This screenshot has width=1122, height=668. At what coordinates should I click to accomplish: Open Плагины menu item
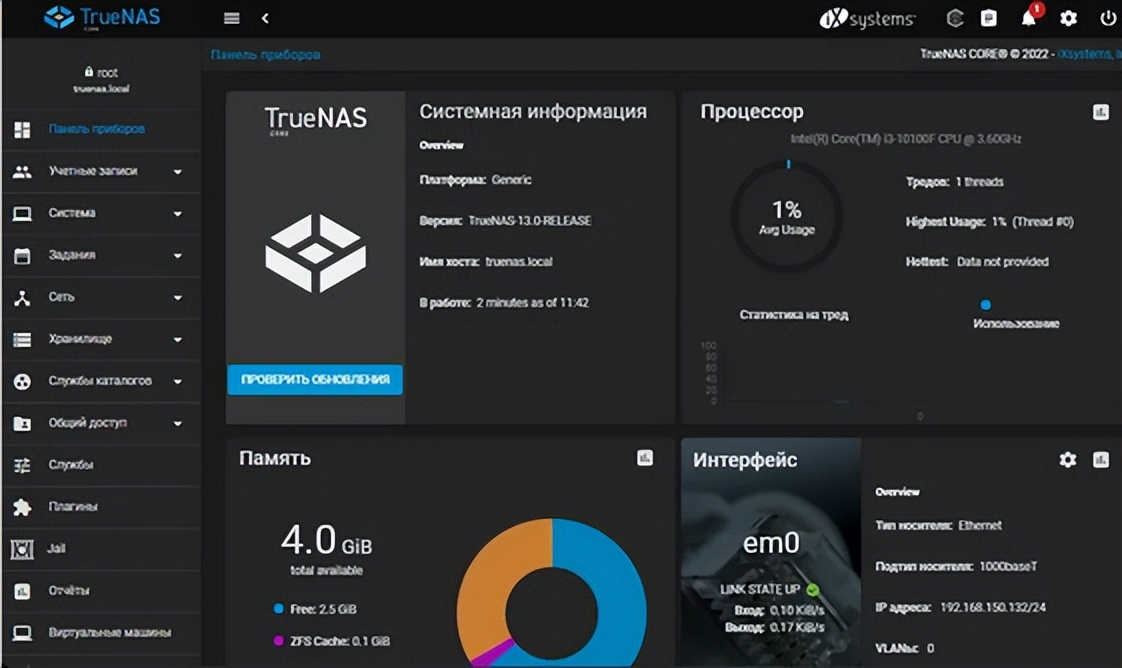click(x=101, y=507)
